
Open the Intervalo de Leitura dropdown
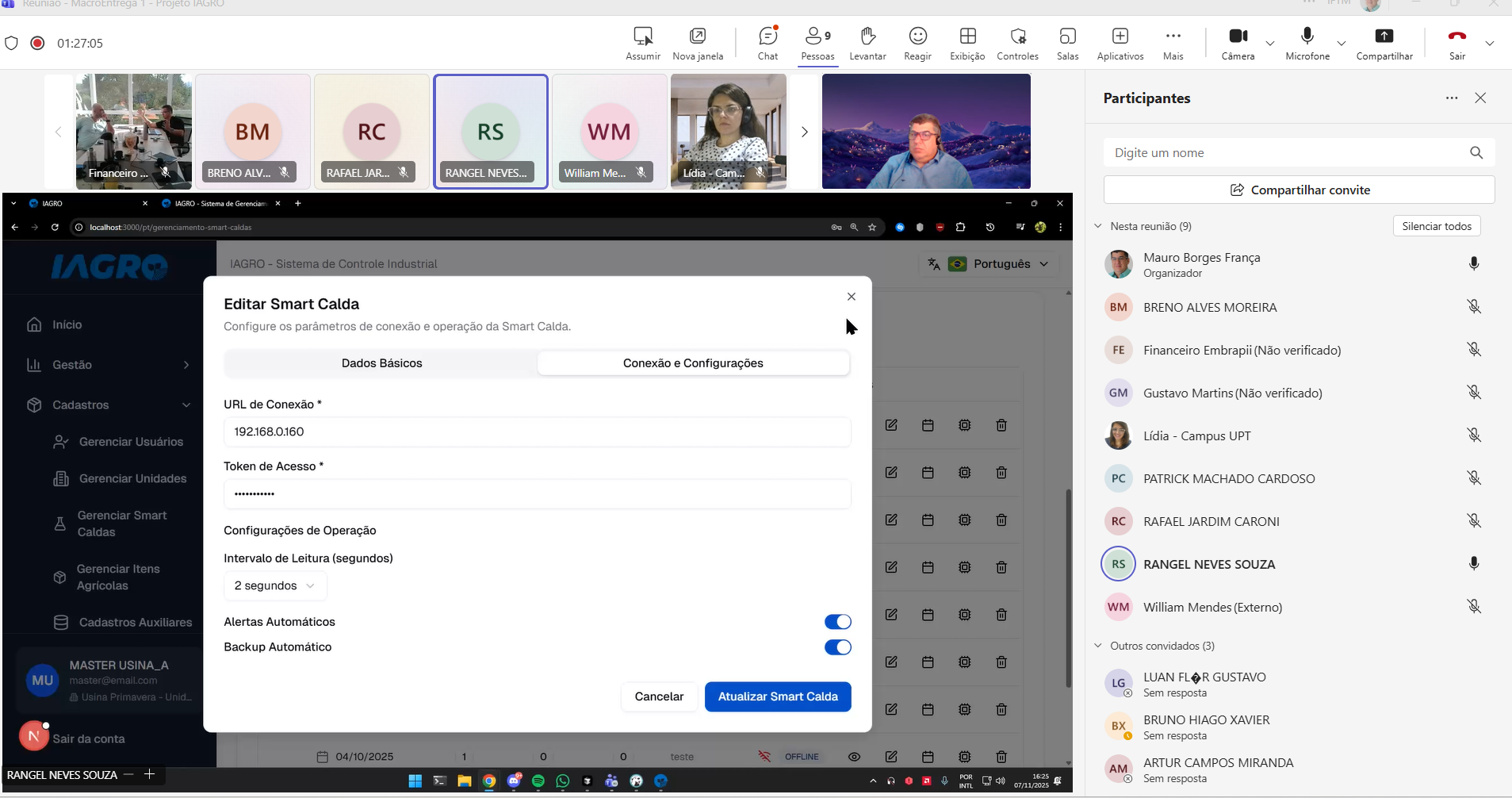(275, 585)
